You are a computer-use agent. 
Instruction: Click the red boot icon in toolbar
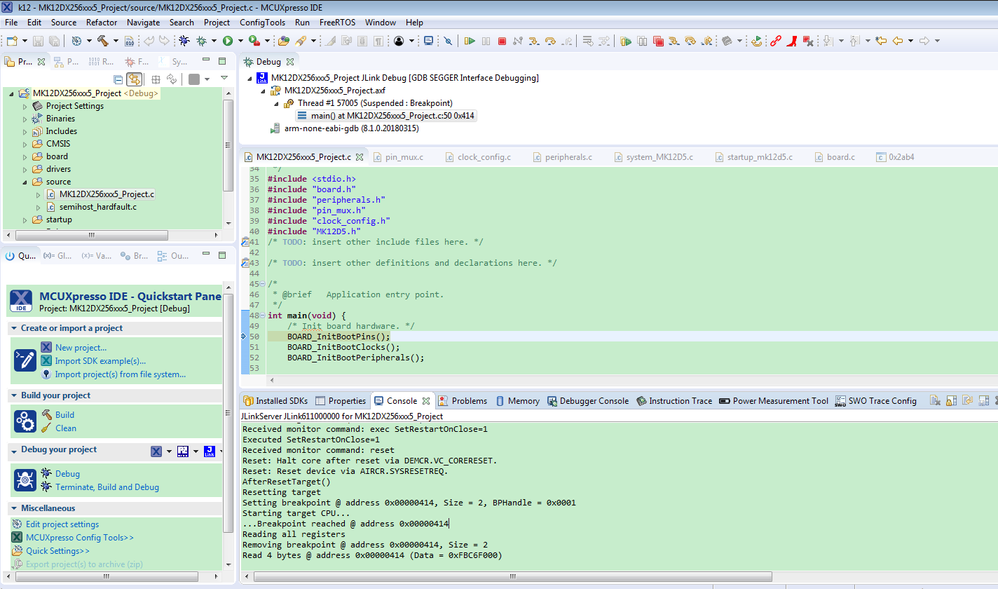click(x=792, y=41)
